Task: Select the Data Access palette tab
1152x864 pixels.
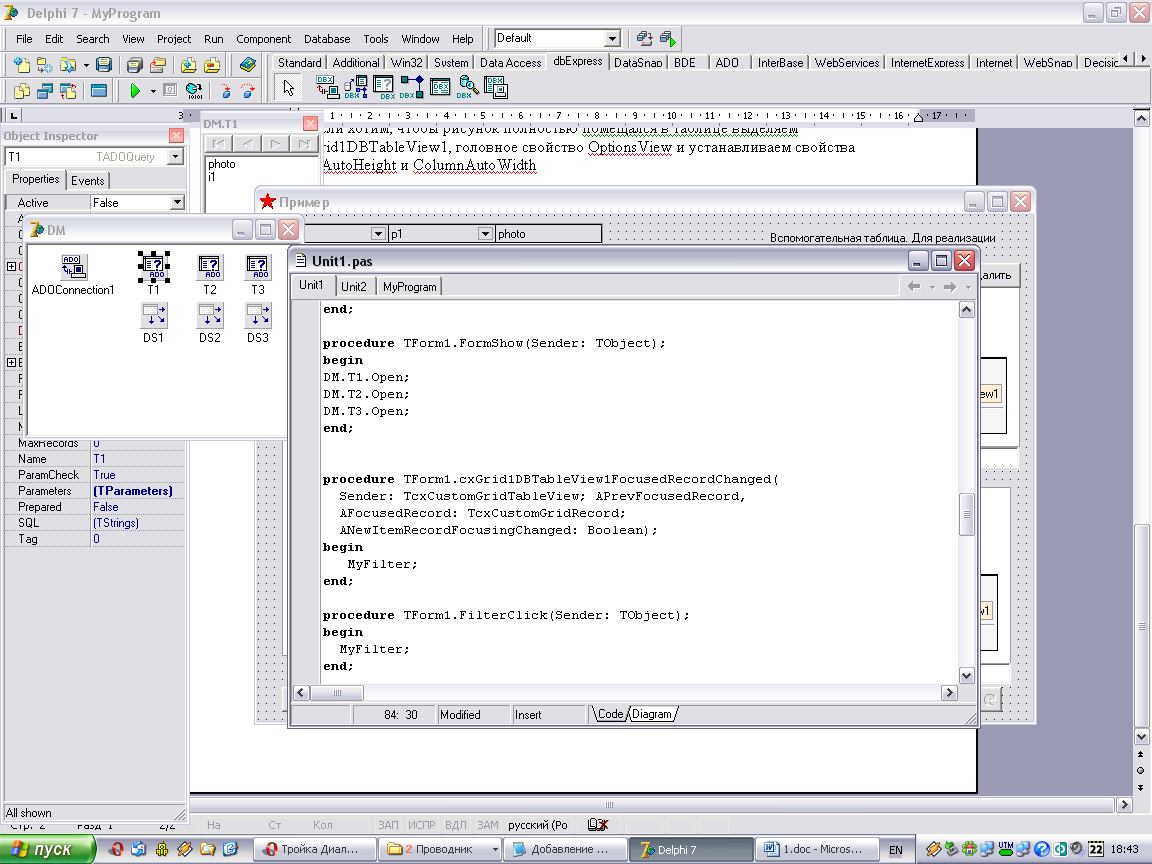Action: click(510, 63)
